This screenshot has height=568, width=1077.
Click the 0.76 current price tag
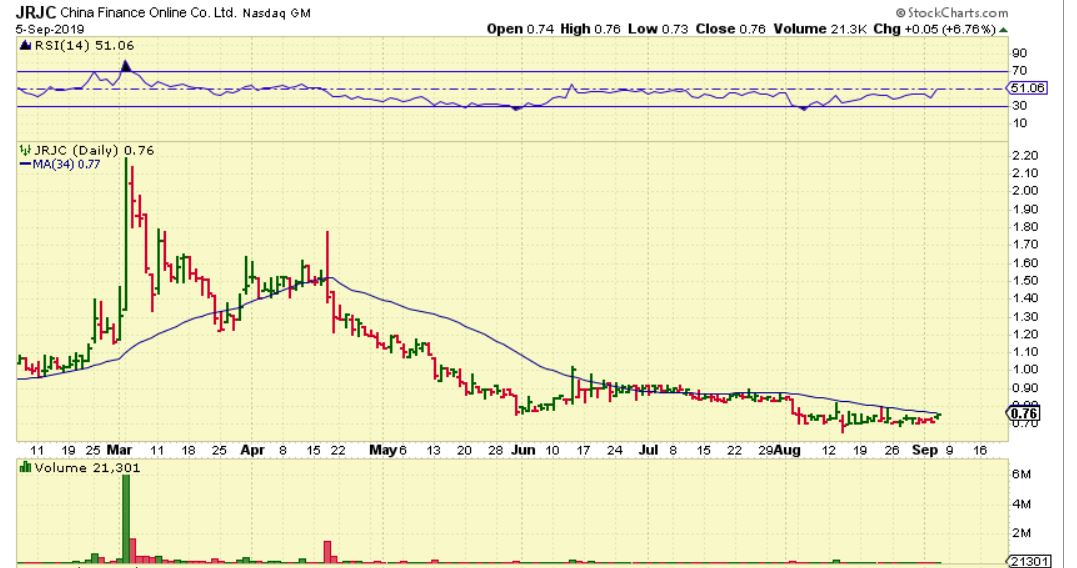point(1023,413)
